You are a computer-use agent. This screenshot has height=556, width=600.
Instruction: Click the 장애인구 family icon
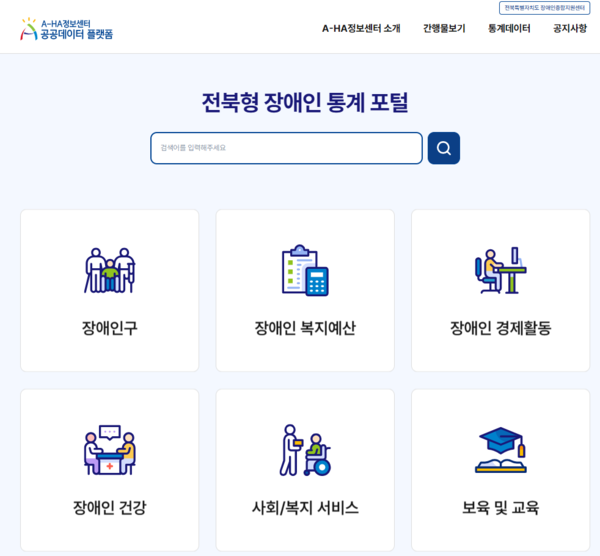[x=110, y=271]
